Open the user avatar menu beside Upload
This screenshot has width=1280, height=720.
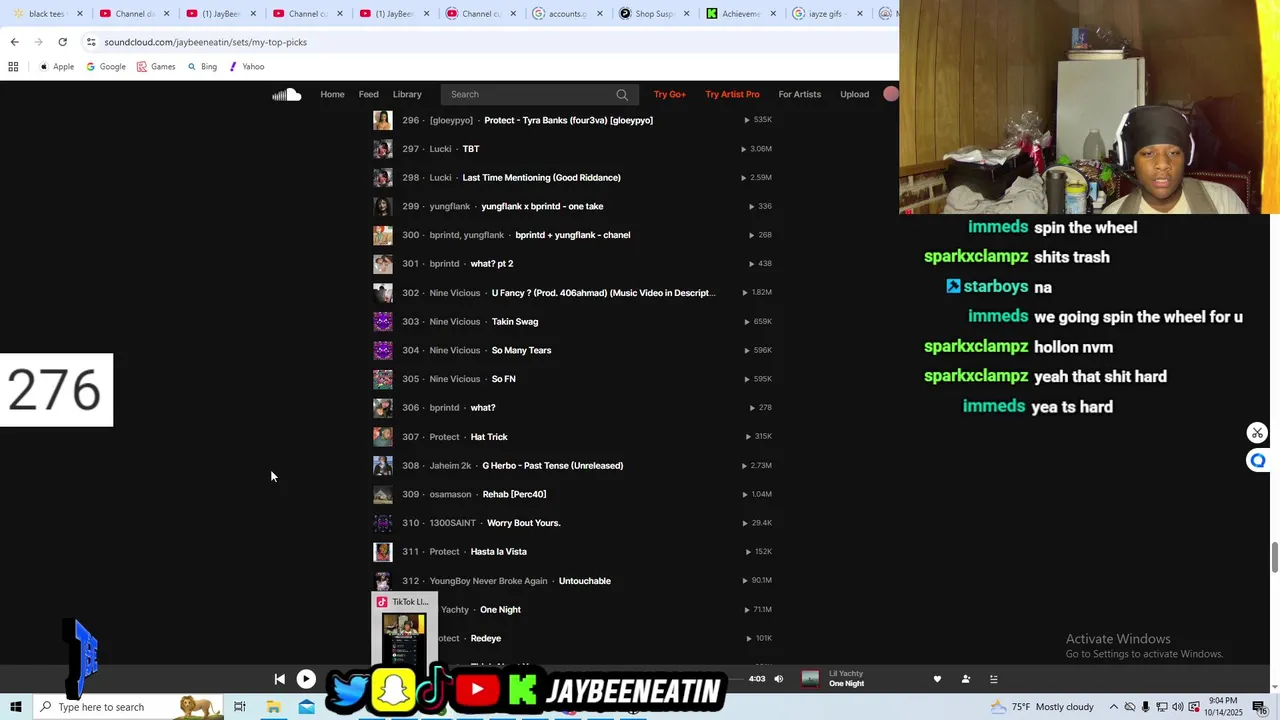click(x=891, y=94)
